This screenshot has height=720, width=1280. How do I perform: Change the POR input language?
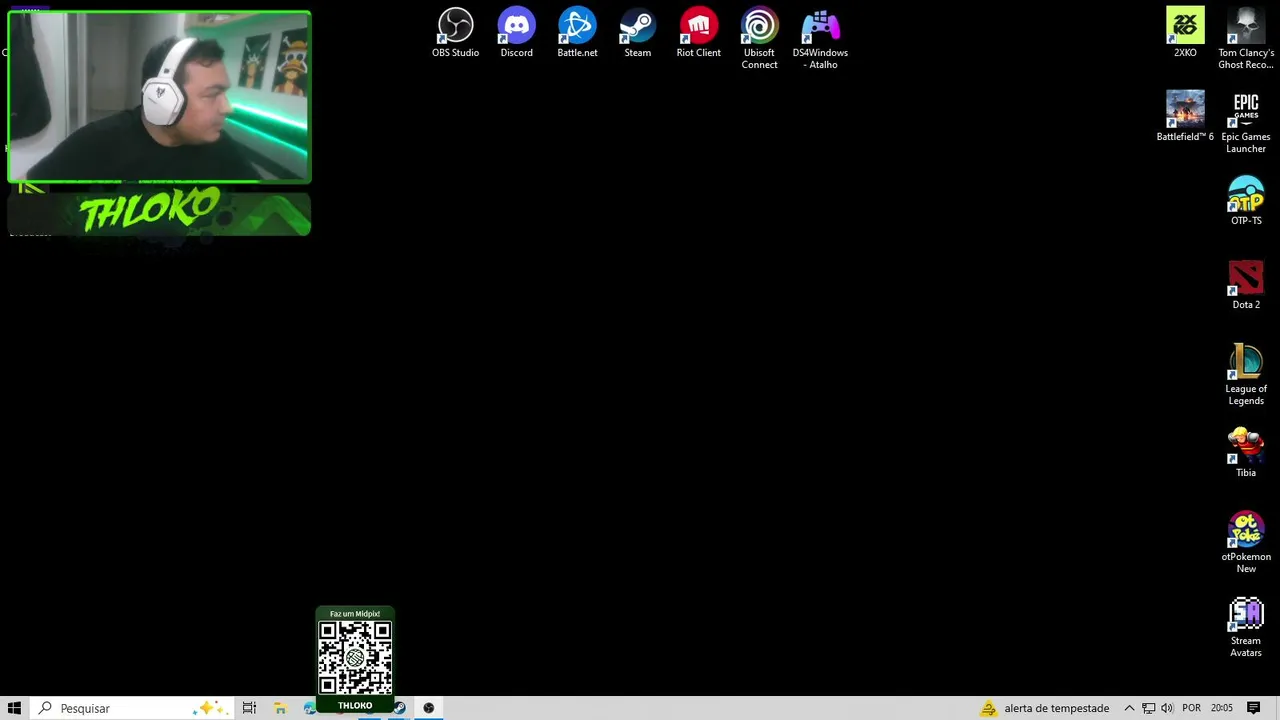[1191, 708]
